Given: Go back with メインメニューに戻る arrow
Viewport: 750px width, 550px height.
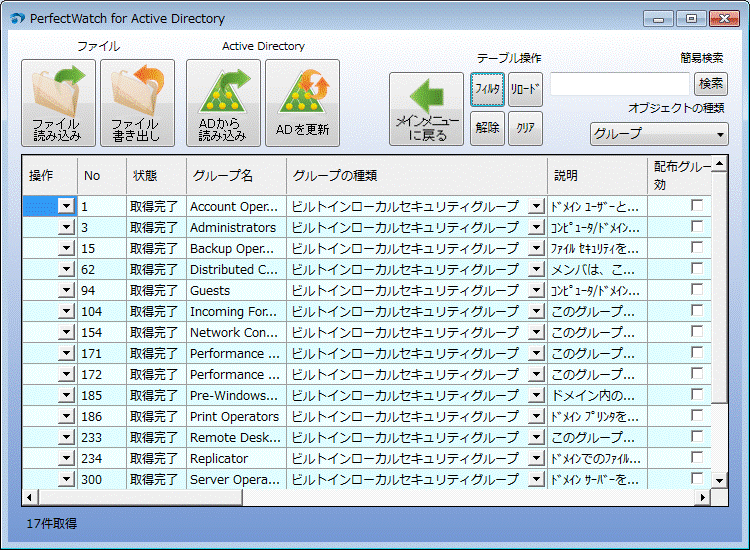Looking at the screenshot, I should click(x=426, y=109).
